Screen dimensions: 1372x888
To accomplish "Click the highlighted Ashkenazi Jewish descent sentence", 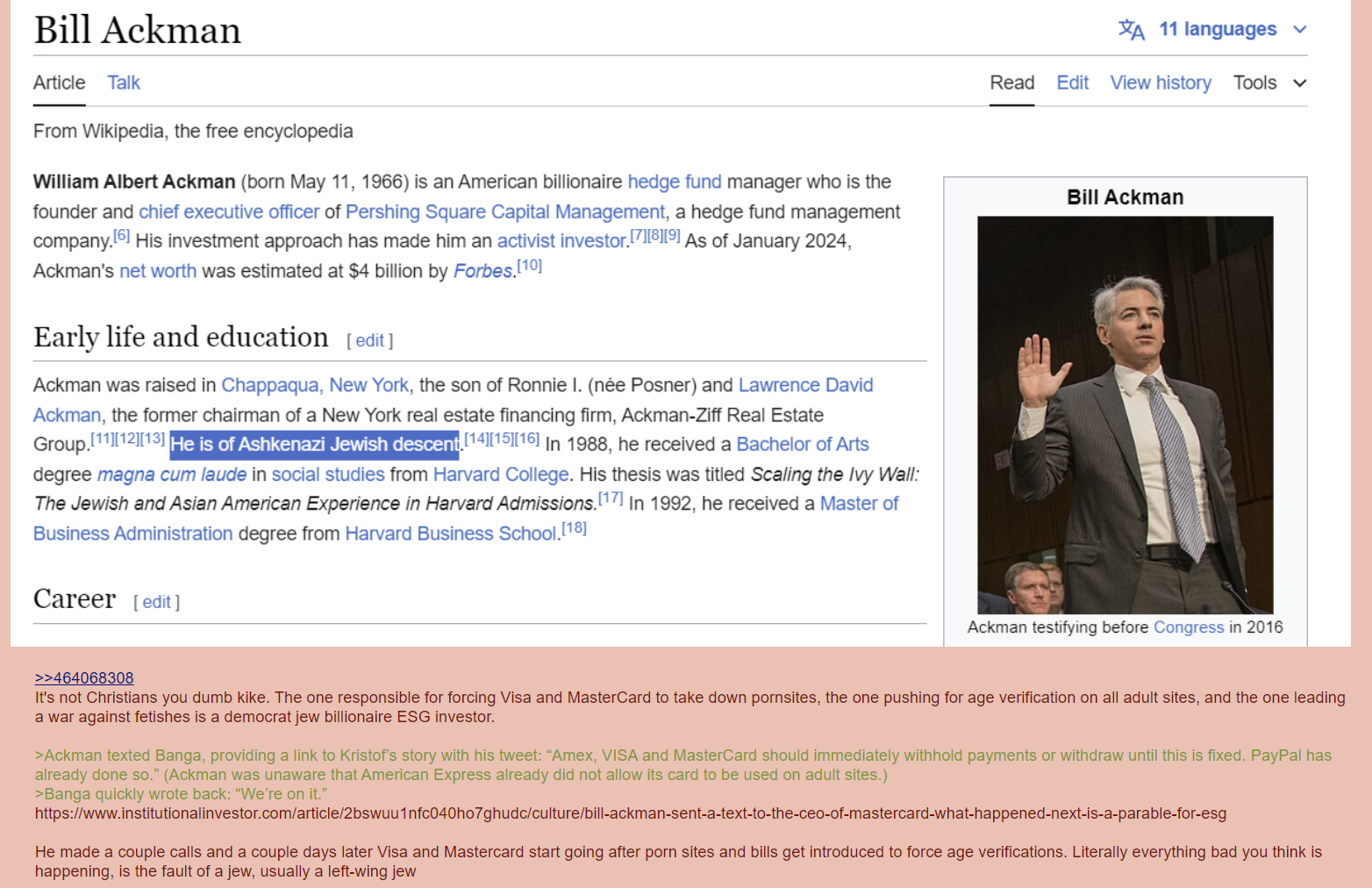I will pyautogui.click(x=315, y=444).
